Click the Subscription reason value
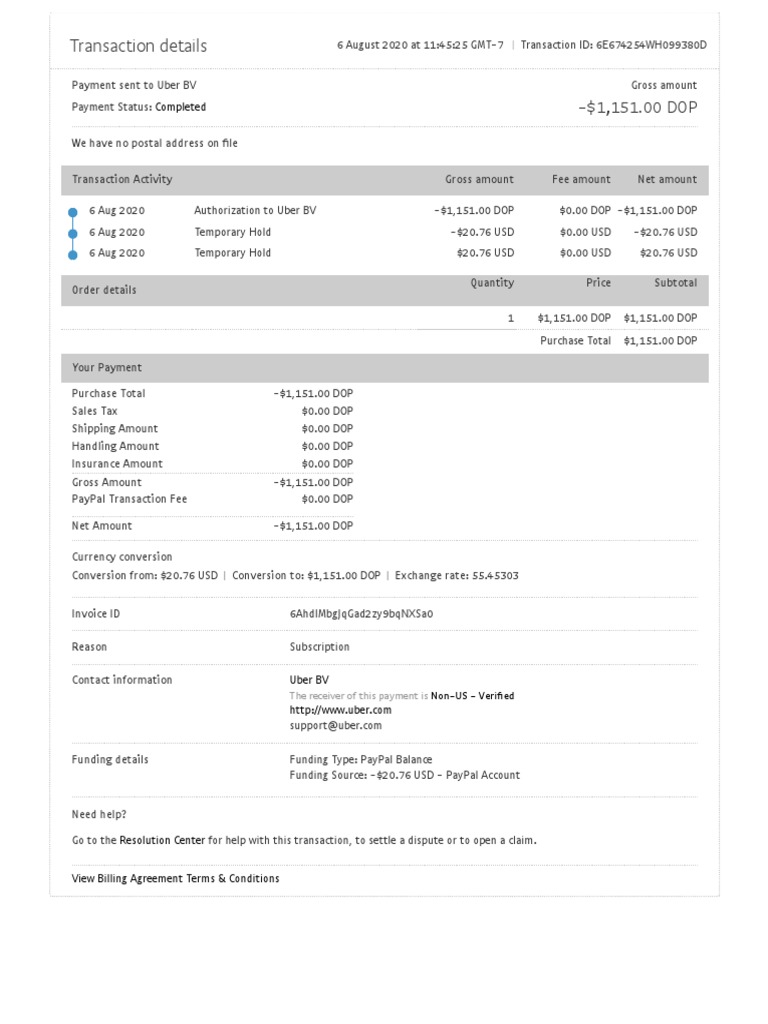 click(320, 647)
